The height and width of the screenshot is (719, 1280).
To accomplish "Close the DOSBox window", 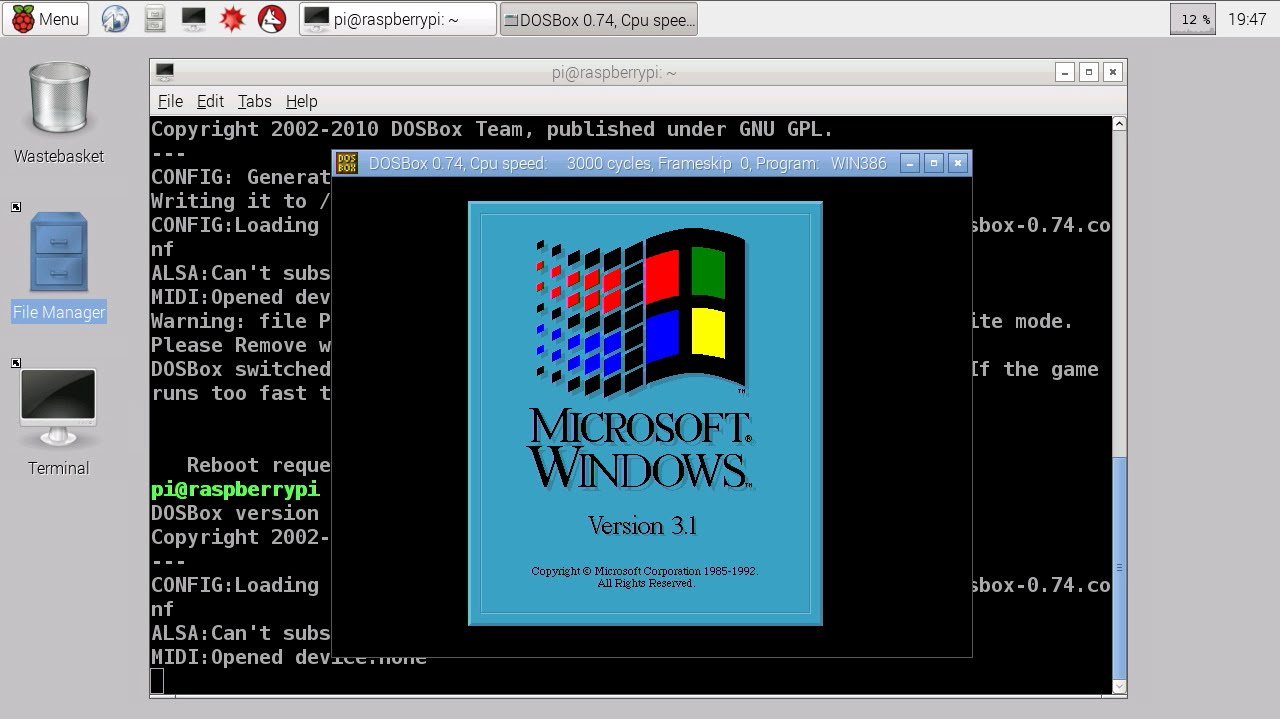I will [x=958, y=163].
